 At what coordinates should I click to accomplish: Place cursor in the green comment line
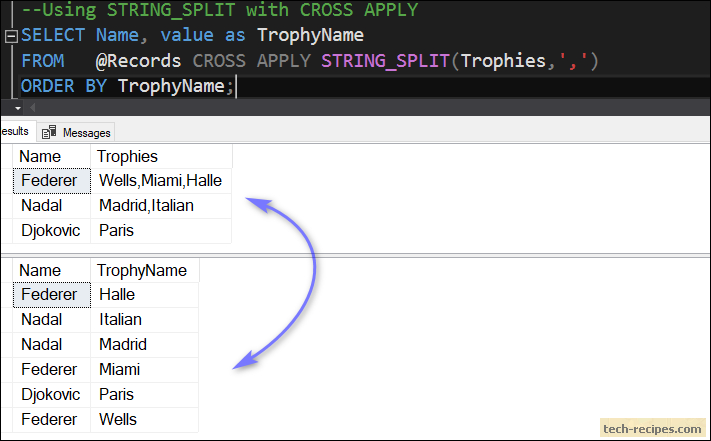point(219,10)
